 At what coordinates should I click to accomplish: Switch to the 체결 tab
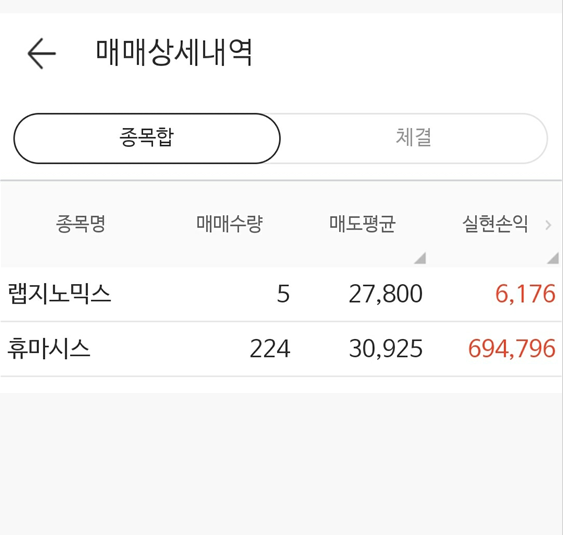(x=414, y=138)
